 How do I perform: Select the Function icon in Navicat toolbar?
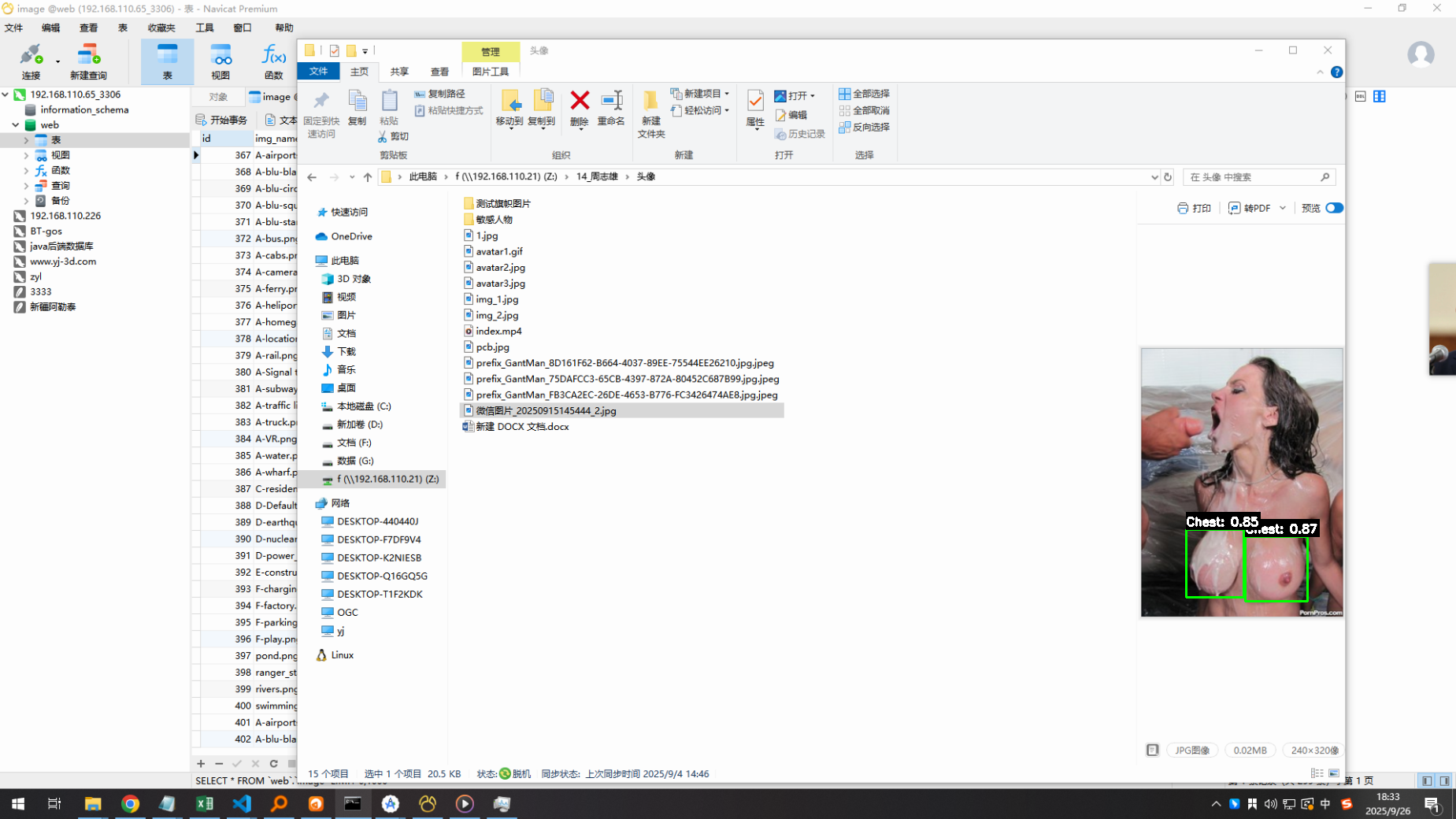pos(273,61)
